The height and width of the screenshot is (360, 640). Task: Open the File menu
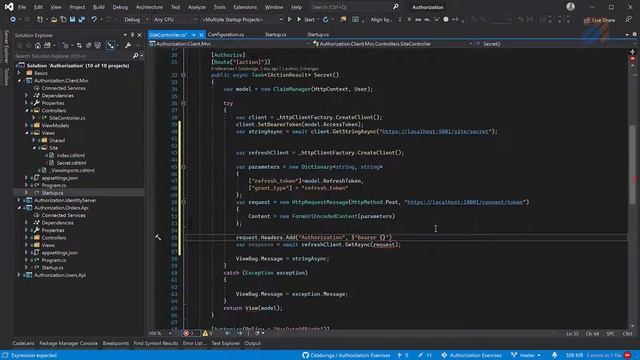tap(22, 7)
